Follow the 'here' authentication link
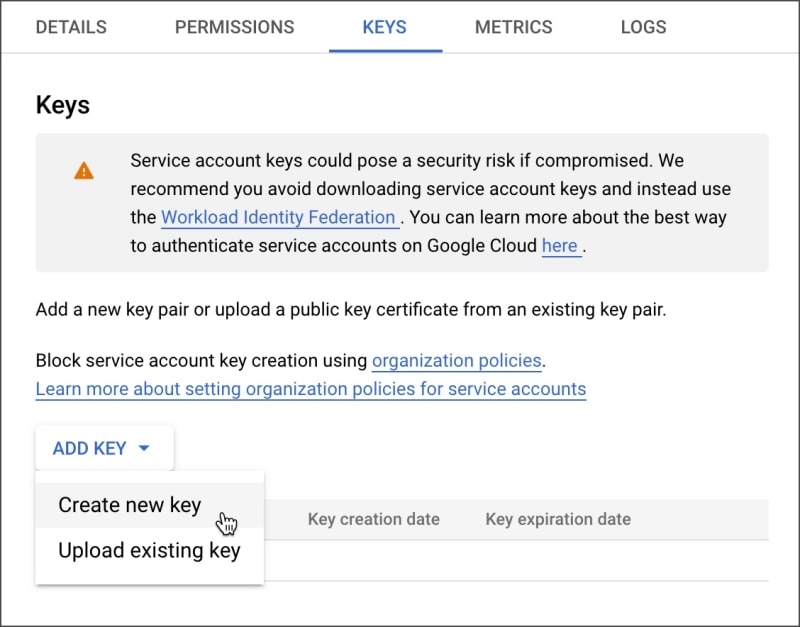This screenshot has width=800, height=627. pyautogui.click(x=560, y=245)
